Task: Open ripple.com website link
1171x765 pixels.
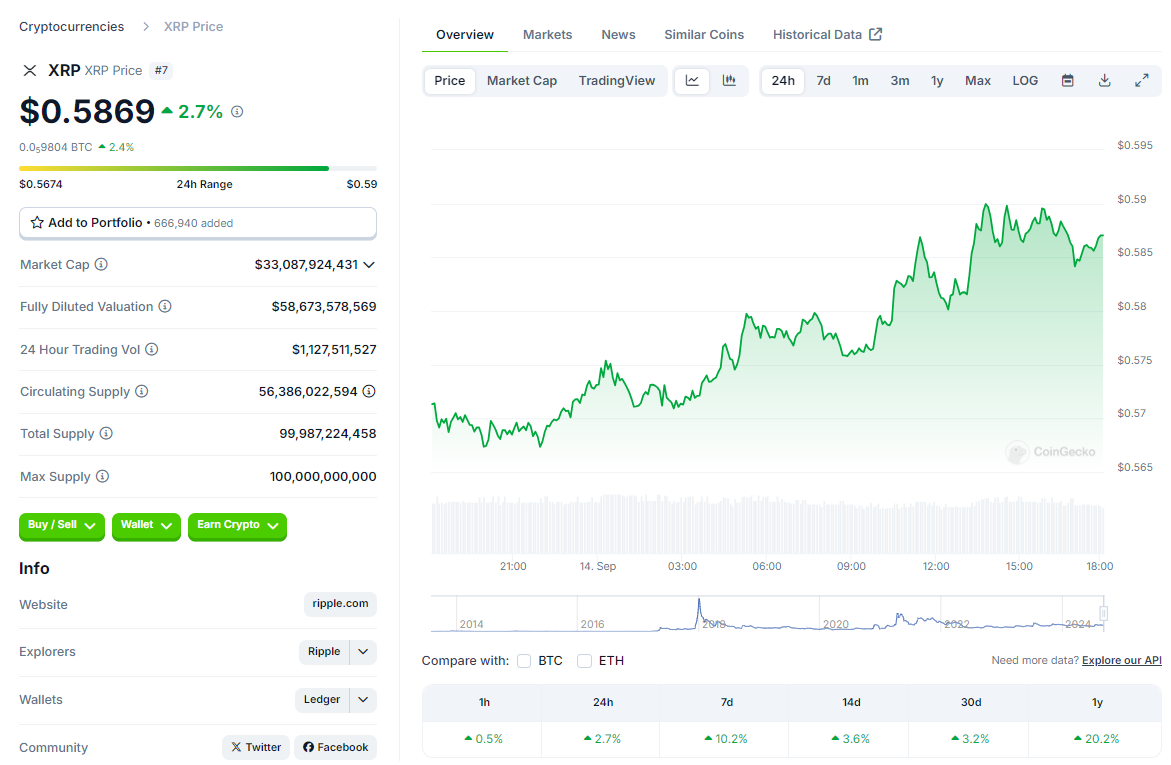Action: [341, 604]
